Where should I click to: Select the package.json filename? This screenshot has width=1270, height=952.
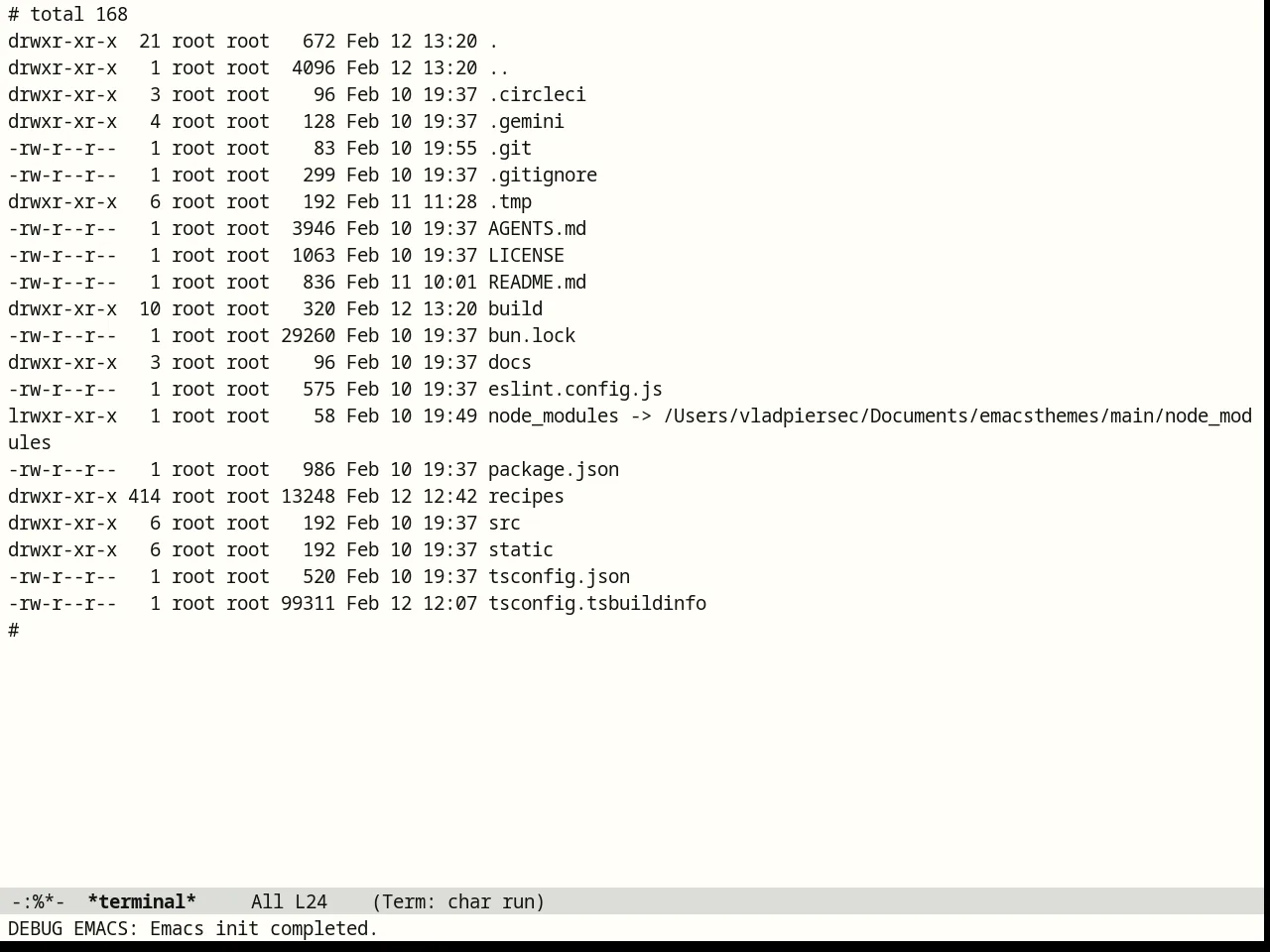[554, 469]
